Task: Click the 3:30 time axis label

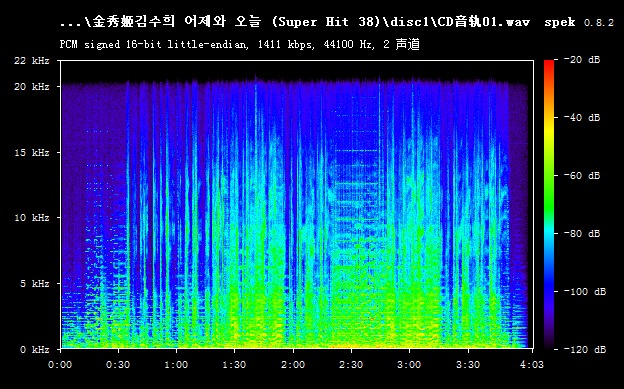Action: [468, 365]
